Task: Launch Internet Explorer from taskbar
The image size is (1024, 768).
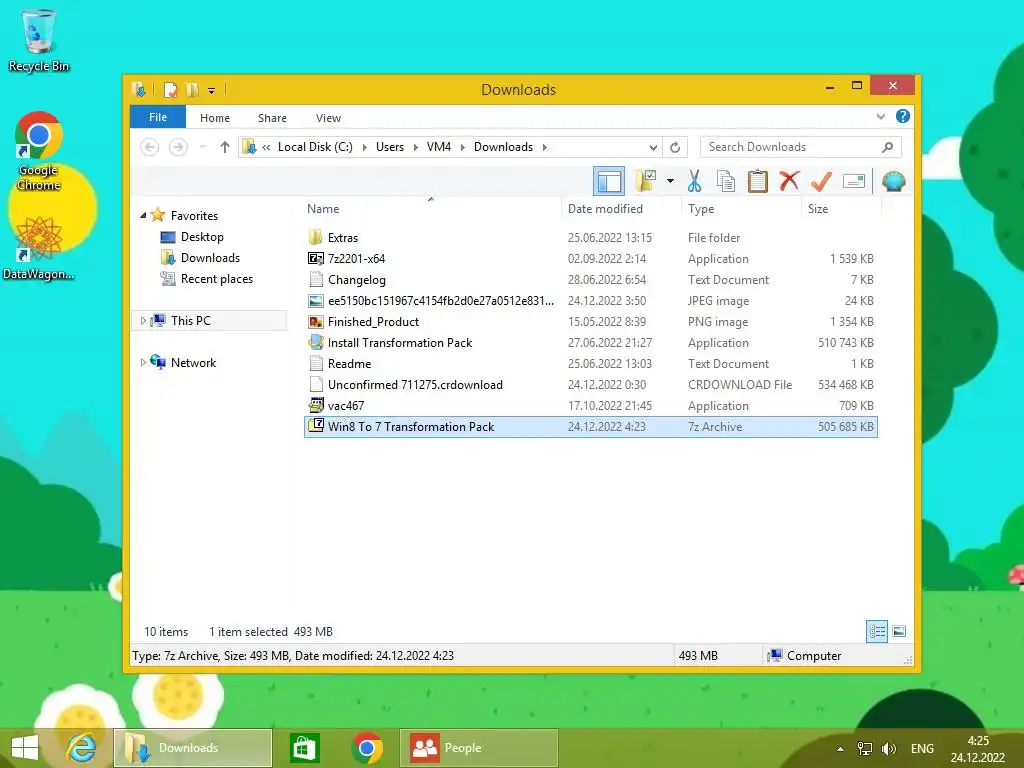Action: (x=81, y=748)
